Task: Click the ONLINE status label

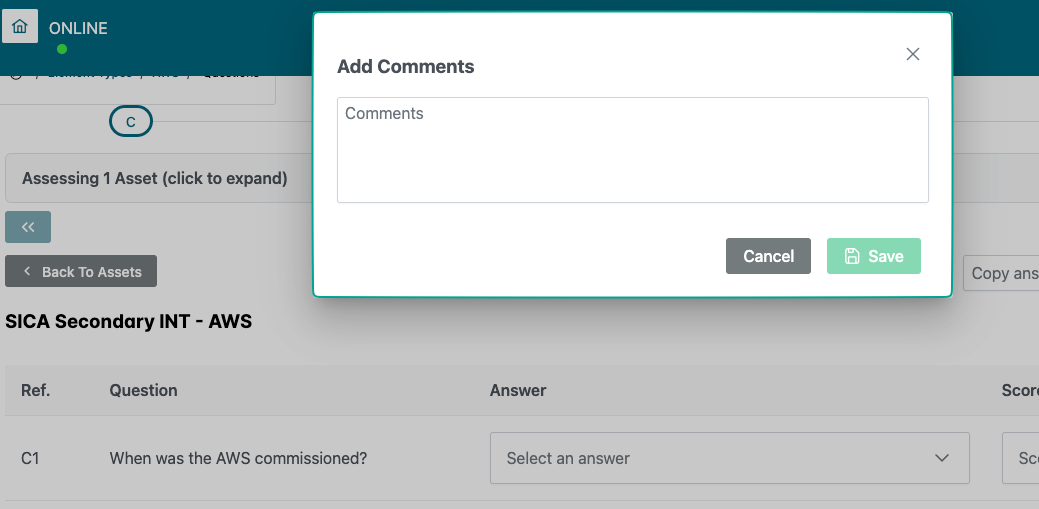Action: pos(78,28)
